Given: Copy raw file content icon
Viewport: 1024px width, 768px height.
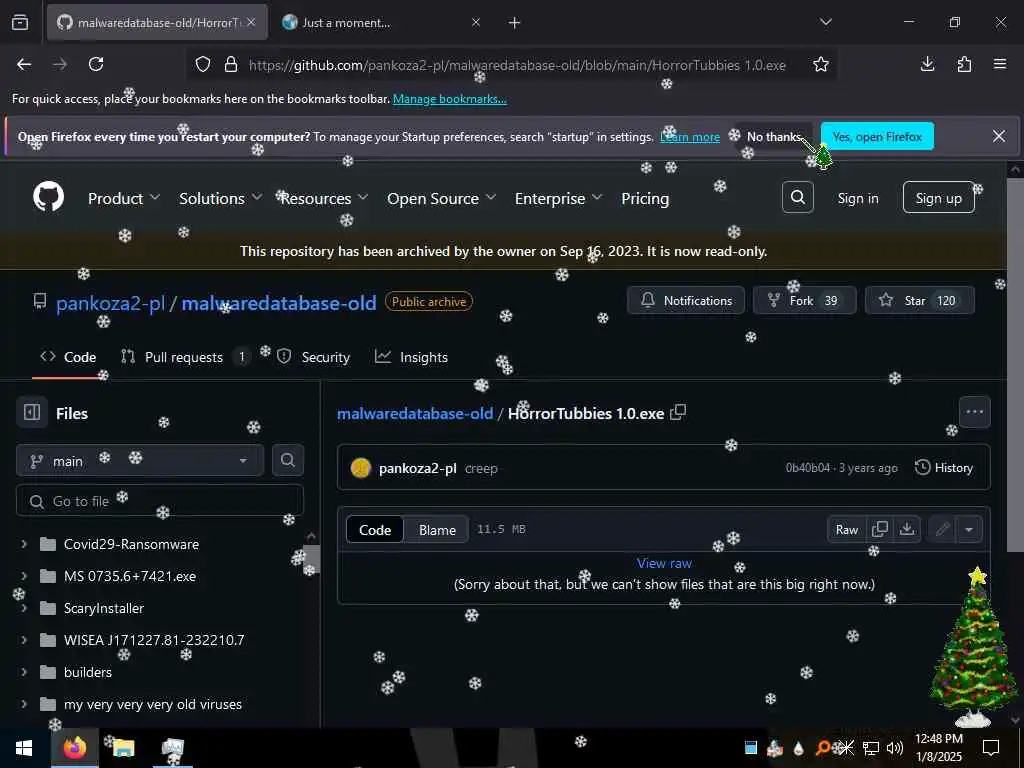Looking at the screenshot, I should click(x=880, y=530).
